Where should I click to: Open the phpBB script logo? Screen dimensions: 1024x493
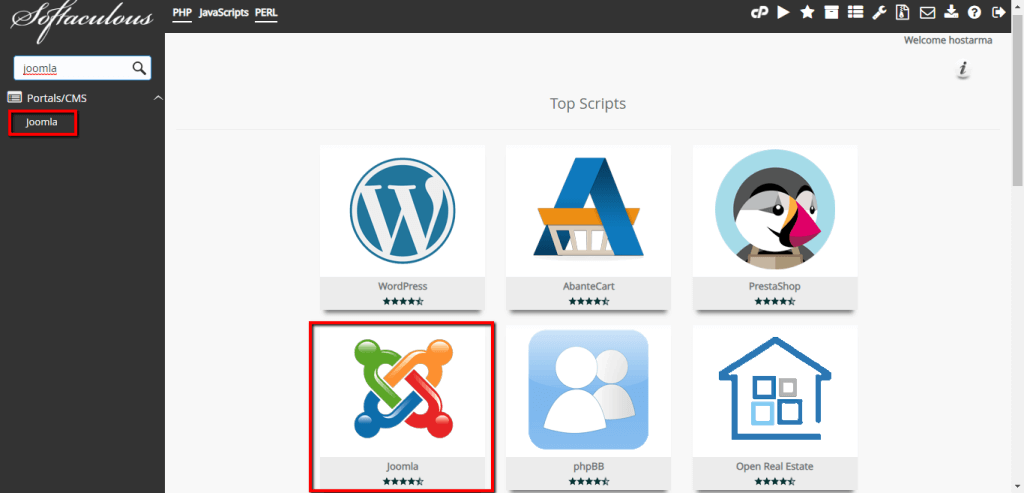[x=588, y=391]
